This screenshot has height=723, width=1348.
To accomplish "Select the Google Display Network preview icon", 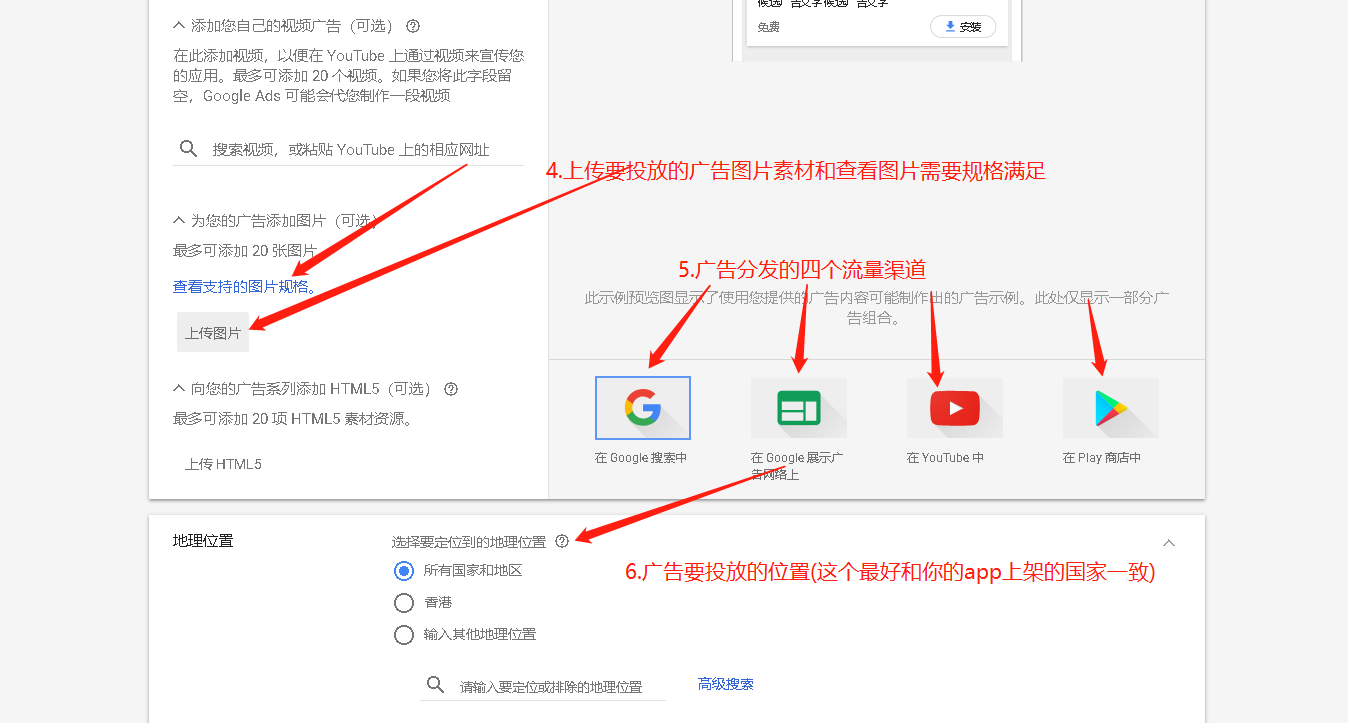I will click(x=798, y=408).
